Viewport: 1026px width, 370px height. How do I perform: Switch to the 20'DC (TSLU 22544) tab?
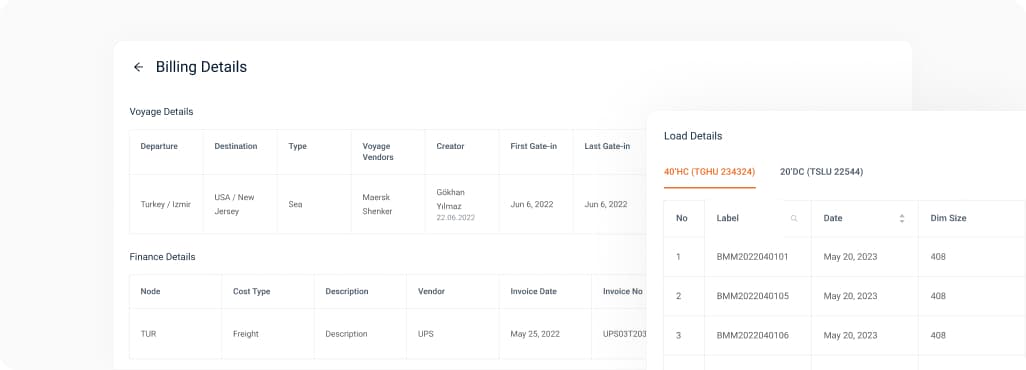coord(821,172)
